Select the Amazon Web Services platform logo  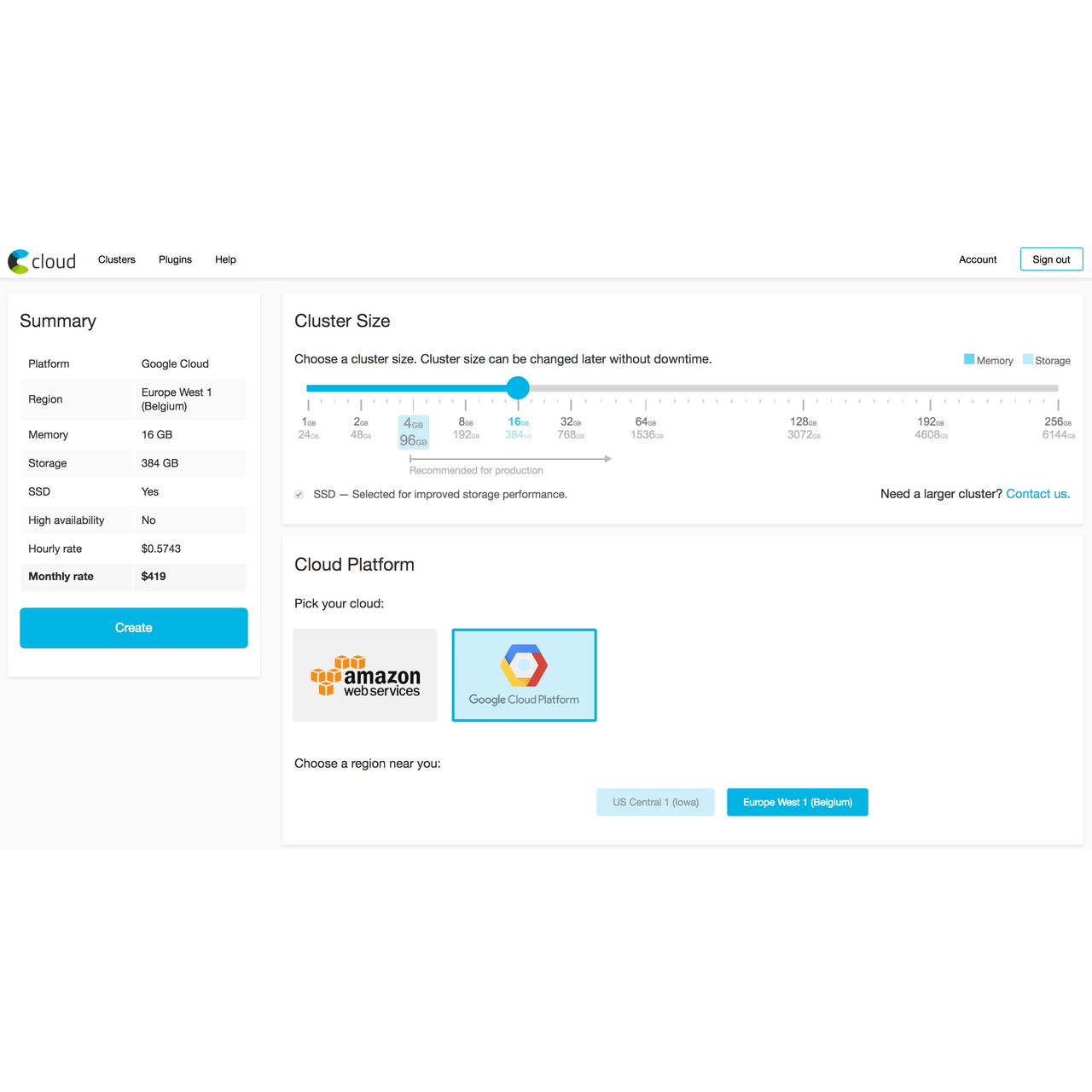(364, 675)
